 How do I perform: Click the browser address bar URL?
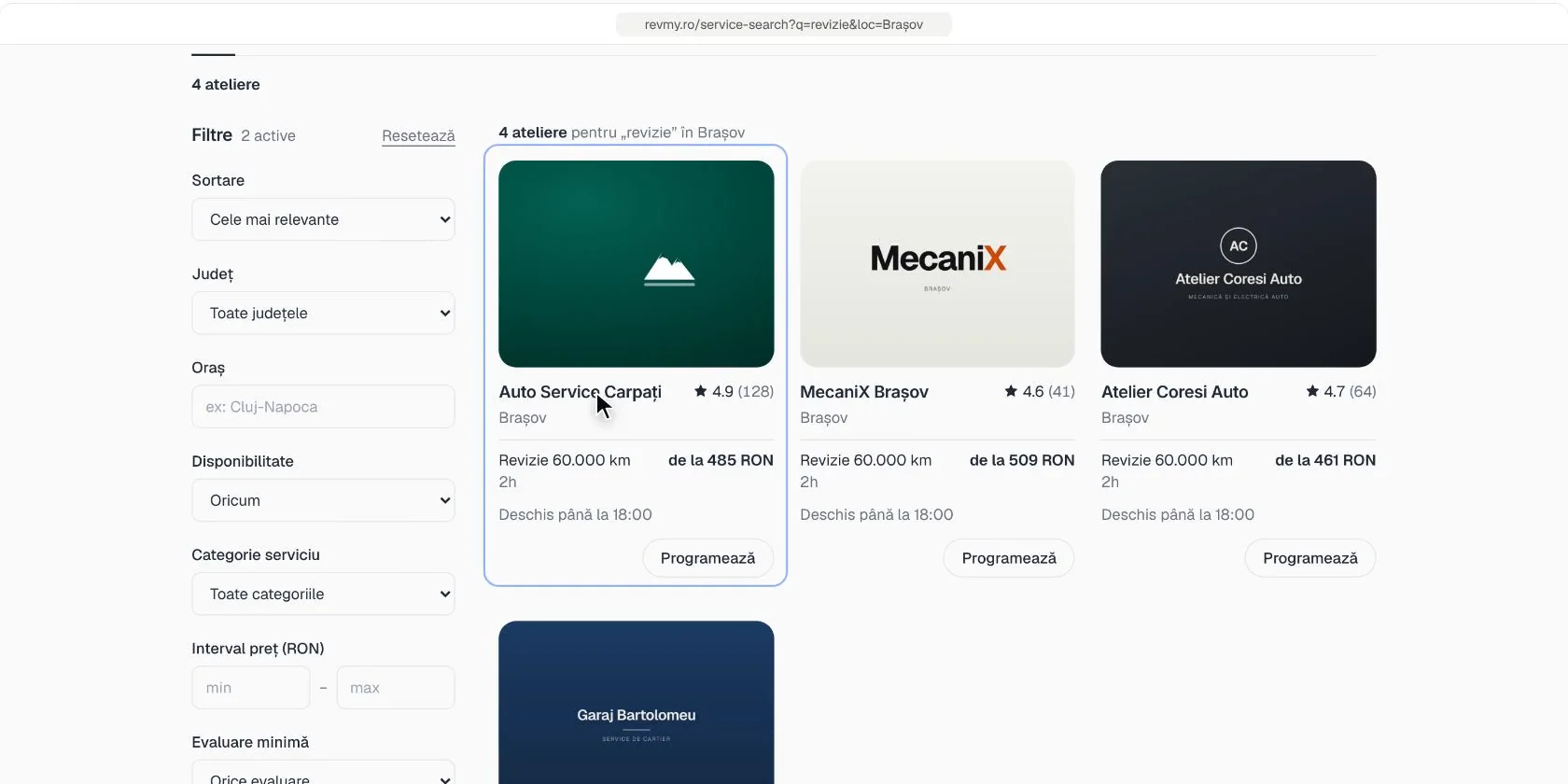(x=784, y=24)
